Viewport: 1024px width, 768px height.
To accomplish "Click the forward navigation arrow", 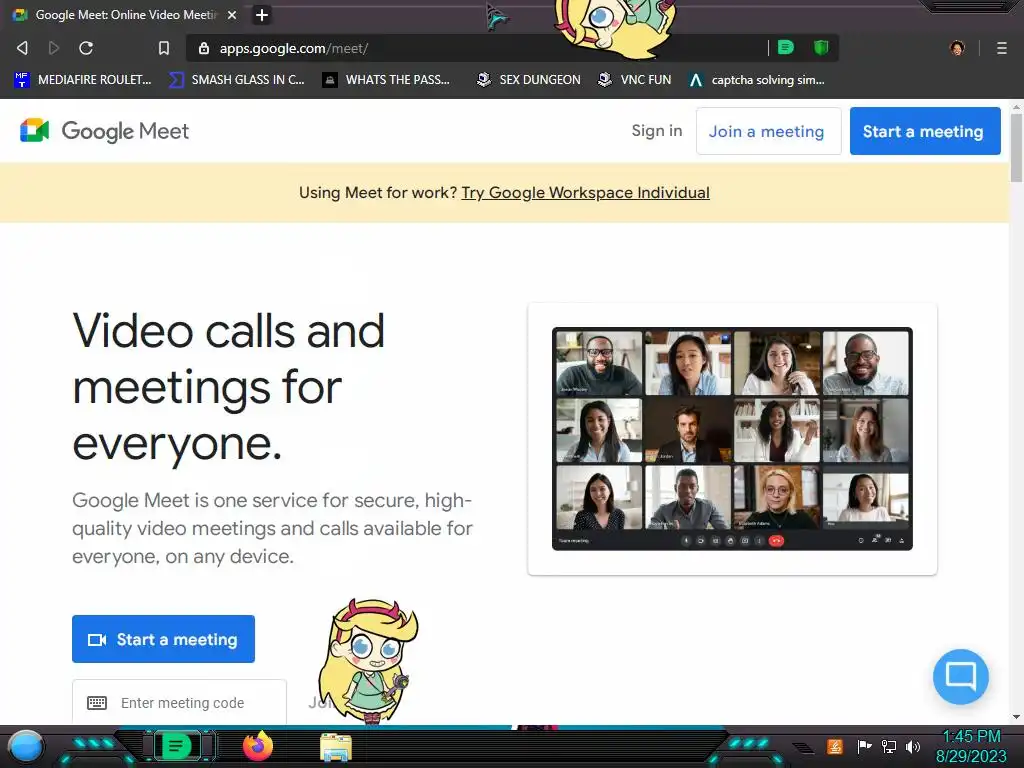I will pyautogui.click(x=54, y=48).
